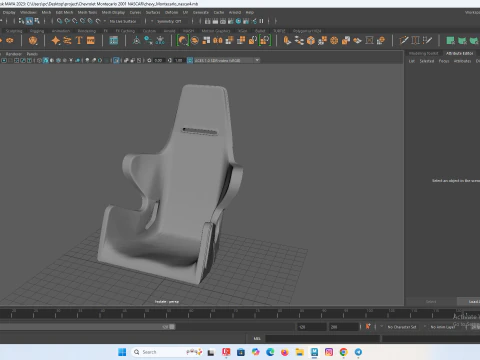
Task: Open the Deform menu
Action: pyautogui.click(x=171, y=12)
